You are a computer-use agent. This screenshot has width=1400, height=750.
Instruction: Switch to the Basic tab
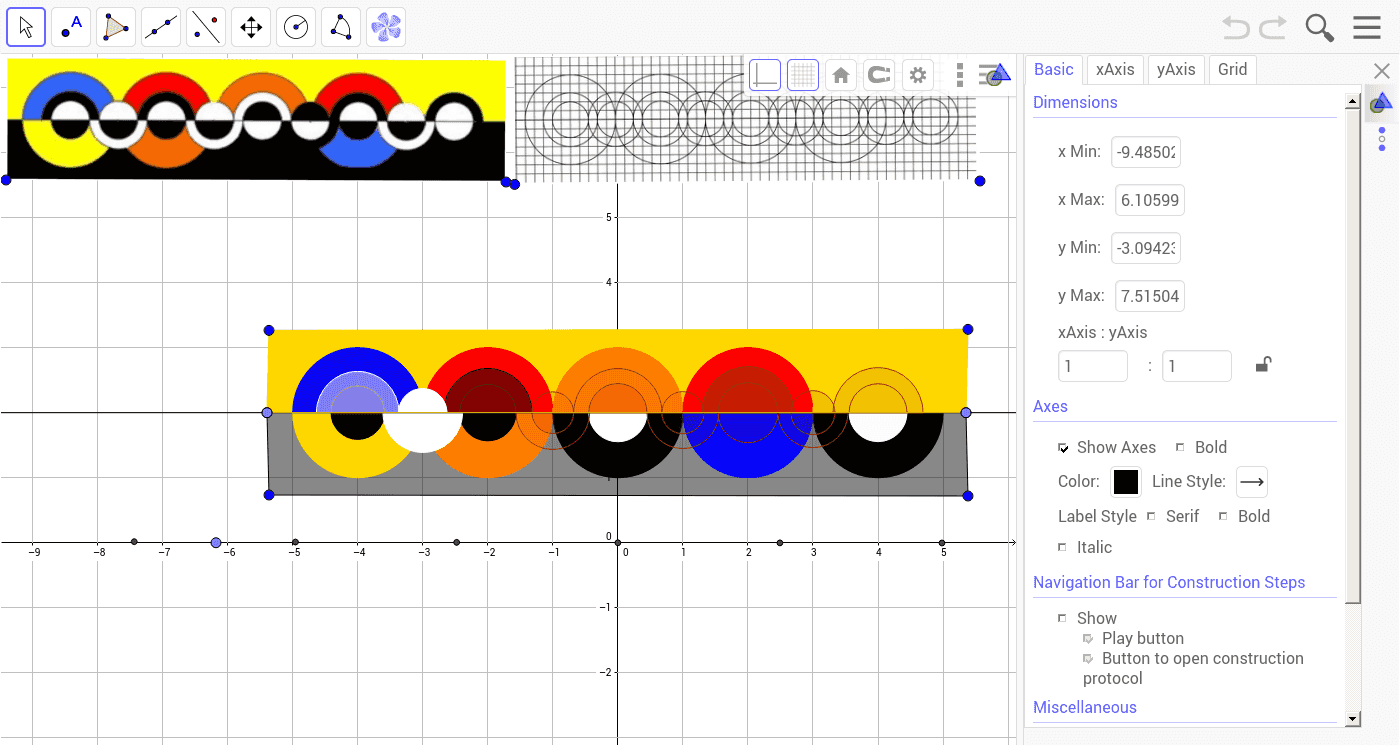pos(1054,69)
